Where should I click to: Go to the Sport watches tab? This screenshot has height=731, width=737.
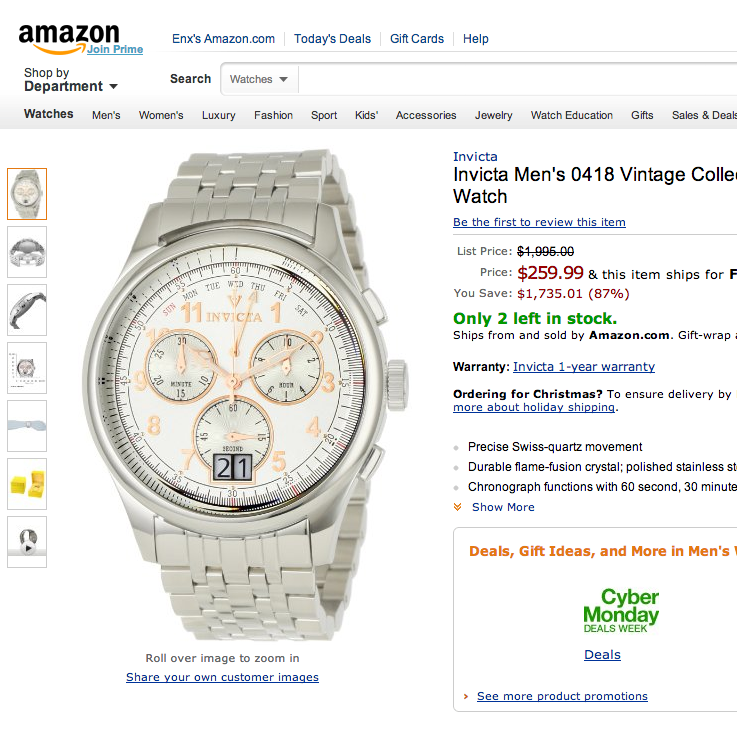pyautogui.click(x=324, y=115)
